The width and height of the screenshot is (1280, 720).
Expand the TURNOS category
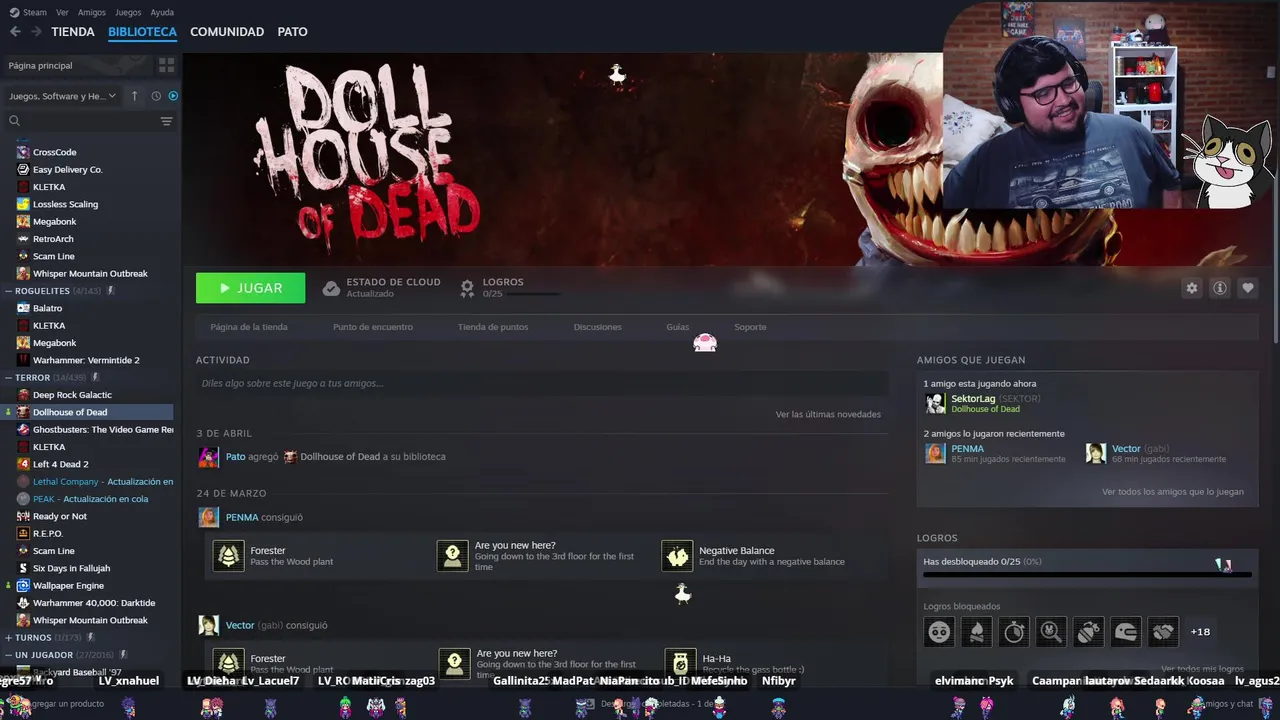[8, 638]
